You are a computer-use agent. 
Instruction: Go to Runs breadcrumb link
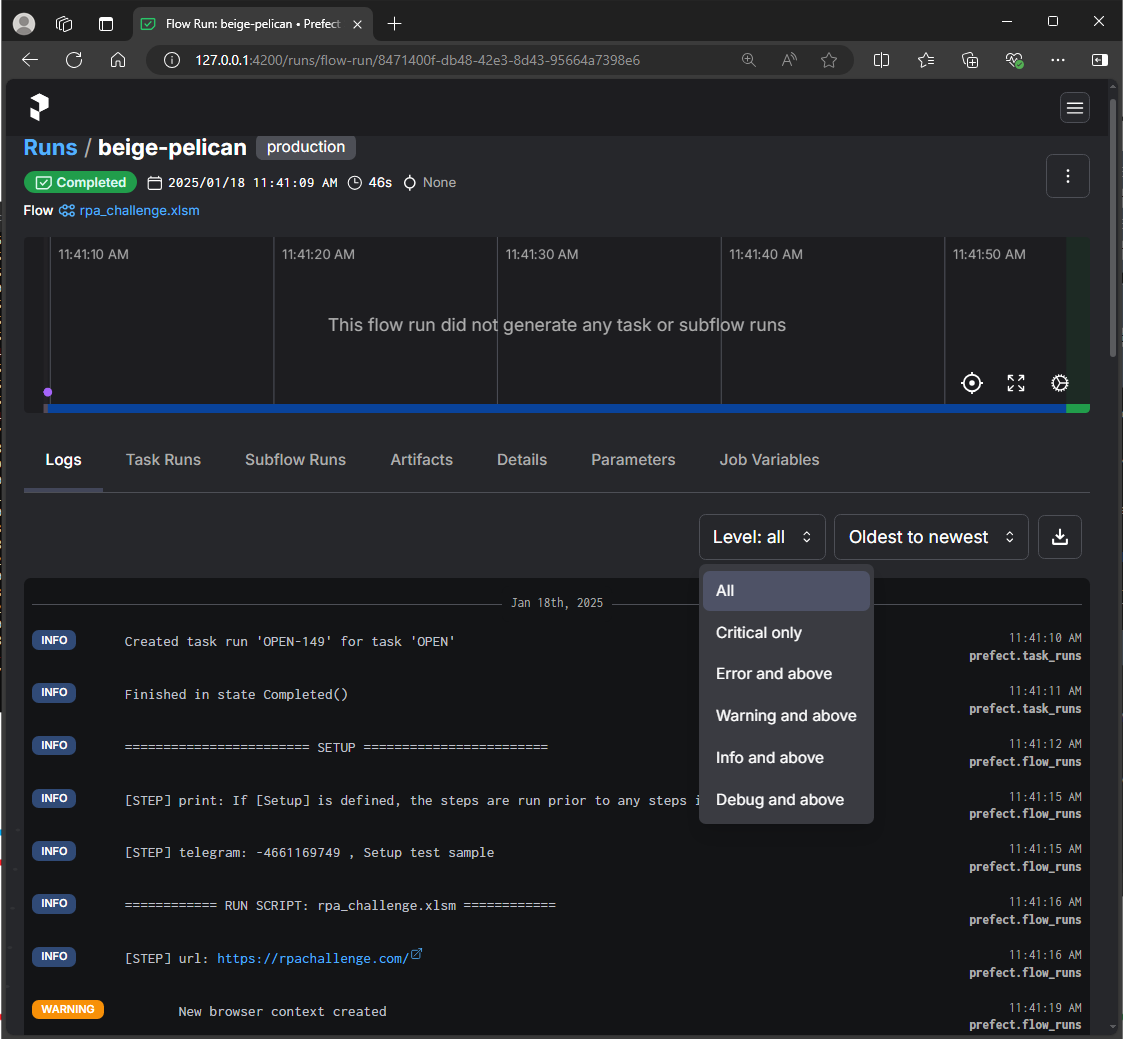tap(50, 148)
